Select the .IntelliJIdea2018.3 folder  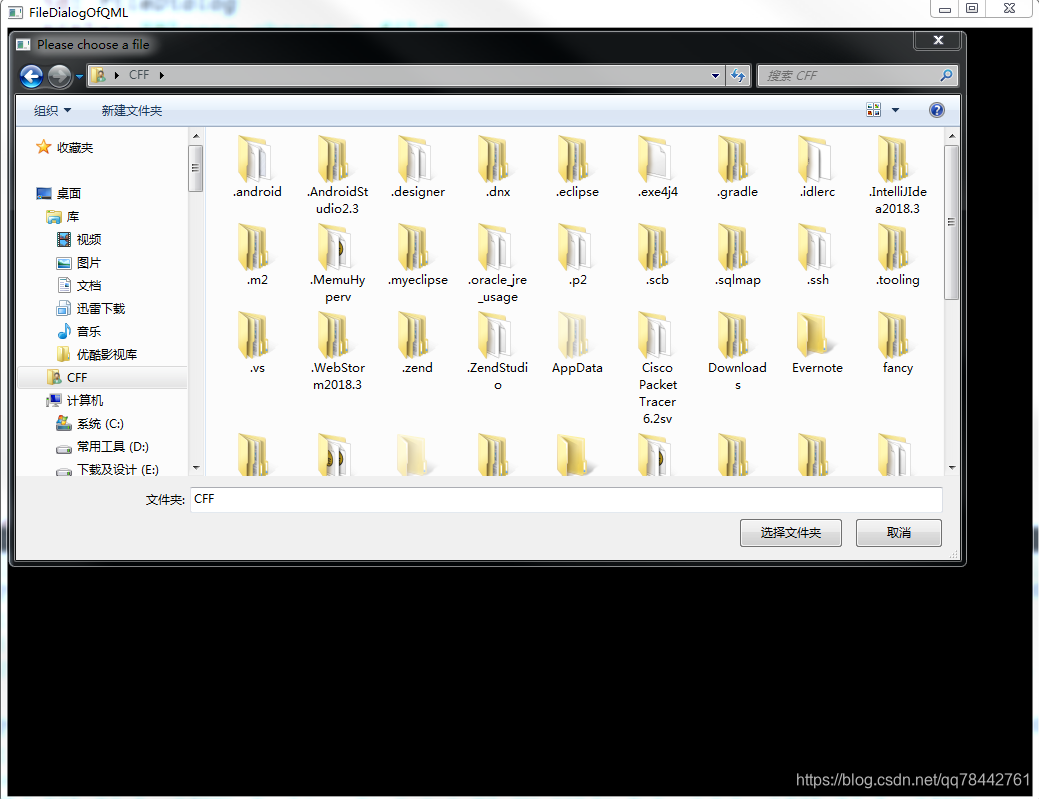(x=897, y=176)
